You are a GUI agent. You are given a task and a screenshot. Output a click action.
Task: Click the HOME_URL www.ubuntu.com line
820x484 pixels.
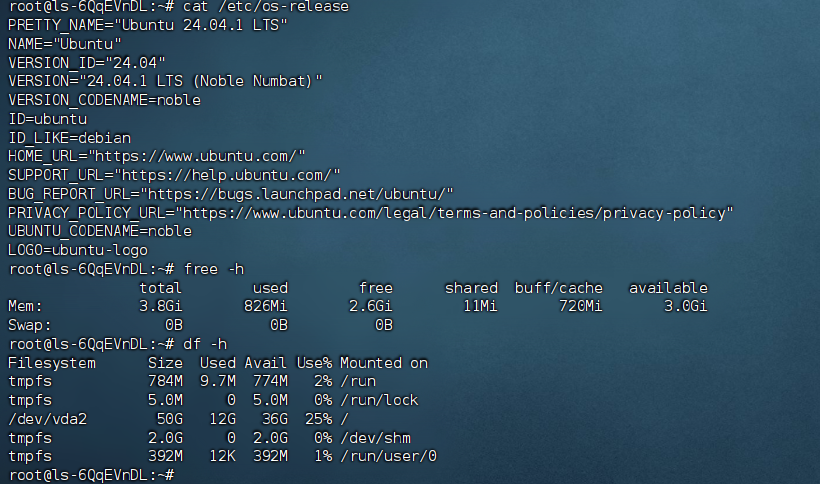[x=156, y=156]
